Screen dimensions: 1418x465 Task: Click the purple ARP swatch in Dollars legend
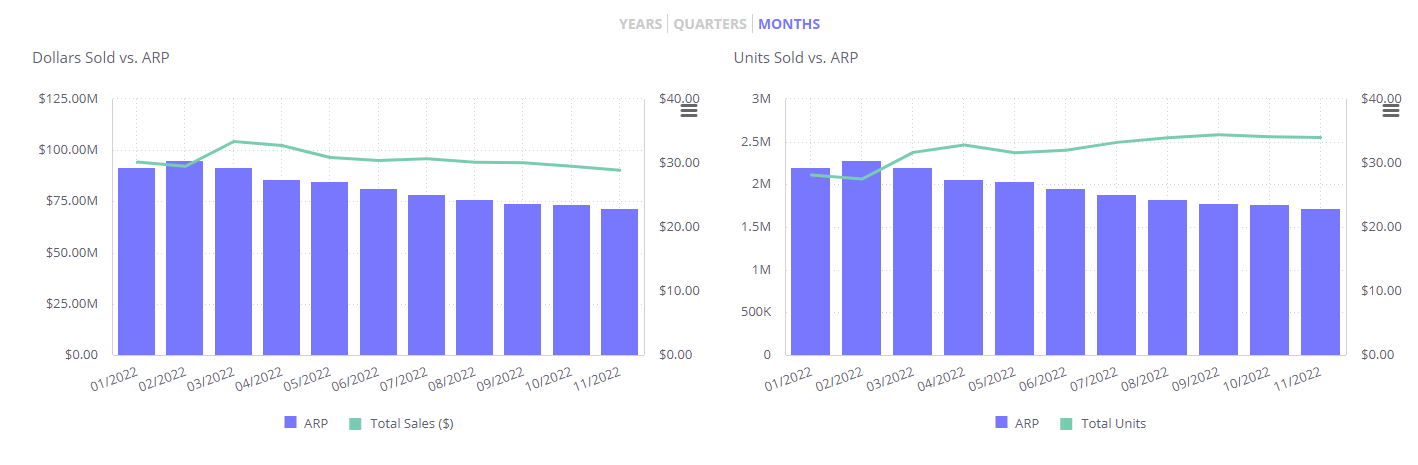(x=291, y=423)
